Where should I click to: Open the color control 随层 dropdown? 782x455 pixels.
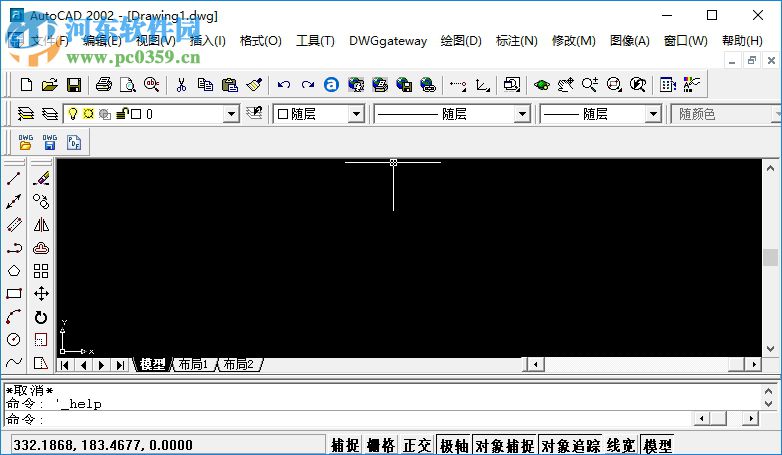pos(356,114)
